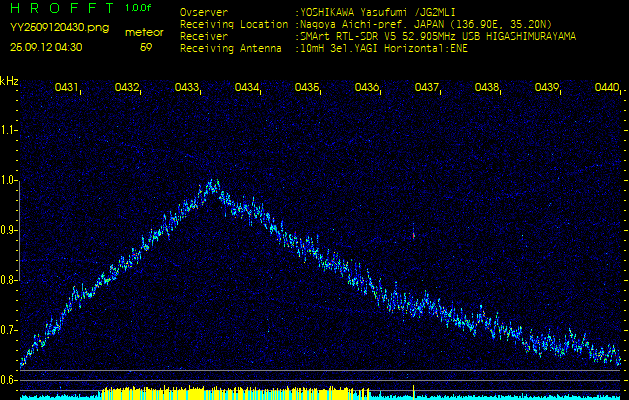Select the 26.09.12 04:30 timestamp
The width and height of the screenshot is (629, 400).
pos(46,47)
